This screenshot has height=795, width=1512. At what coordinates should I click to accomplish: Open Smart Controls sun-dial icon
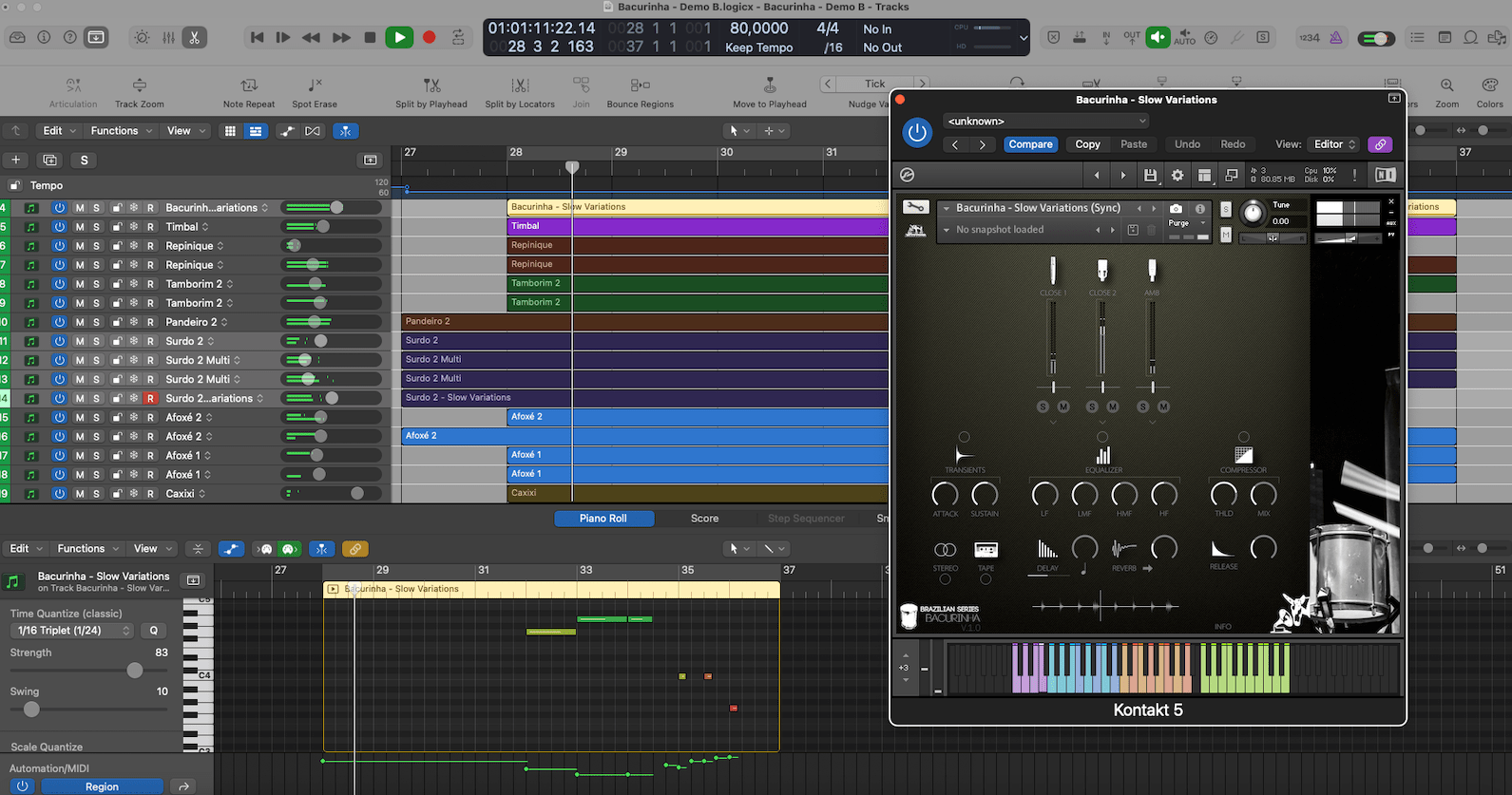[142, 37]
